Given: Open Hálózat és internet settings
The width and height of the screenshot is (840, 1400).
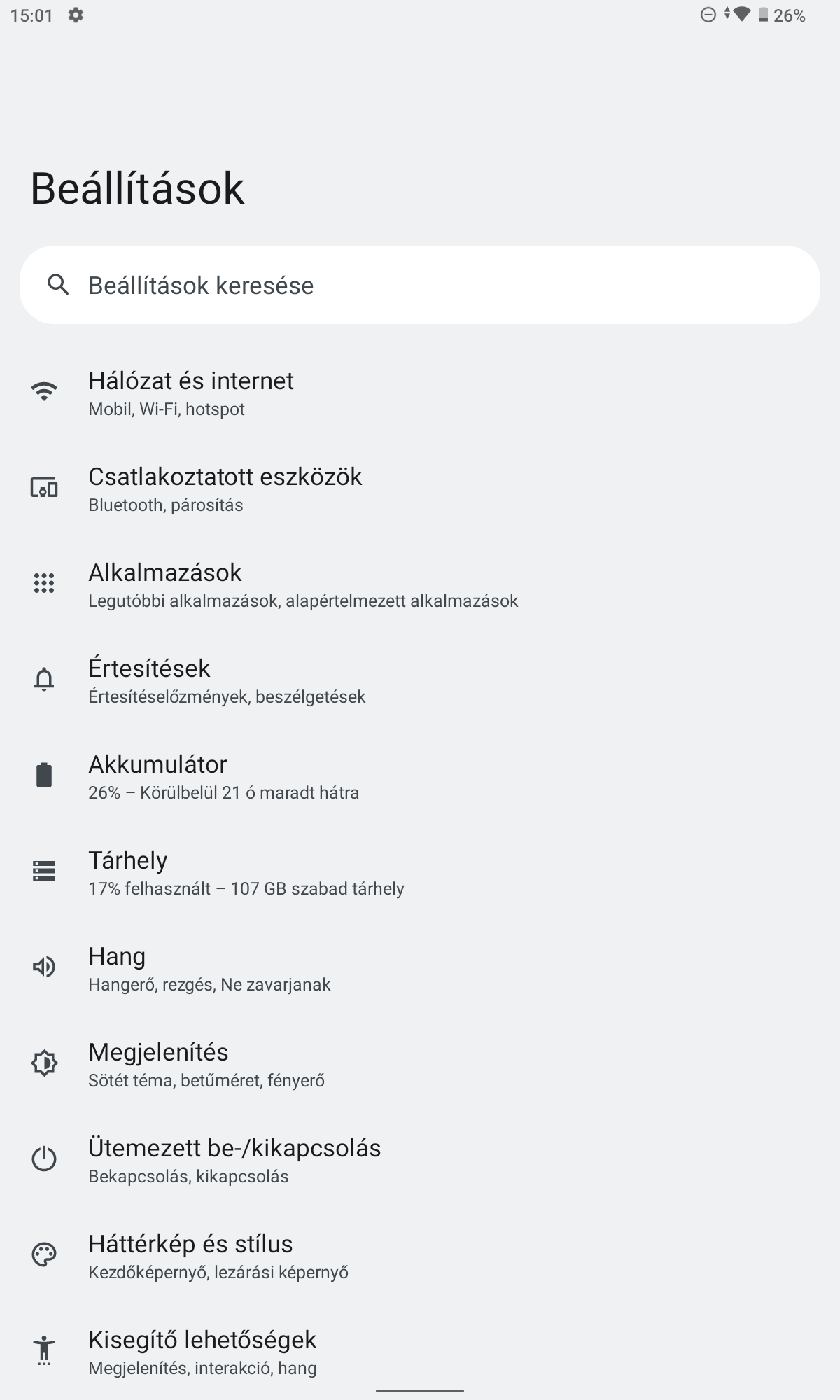Looking at the screenshot, I should tap(420, 393).
